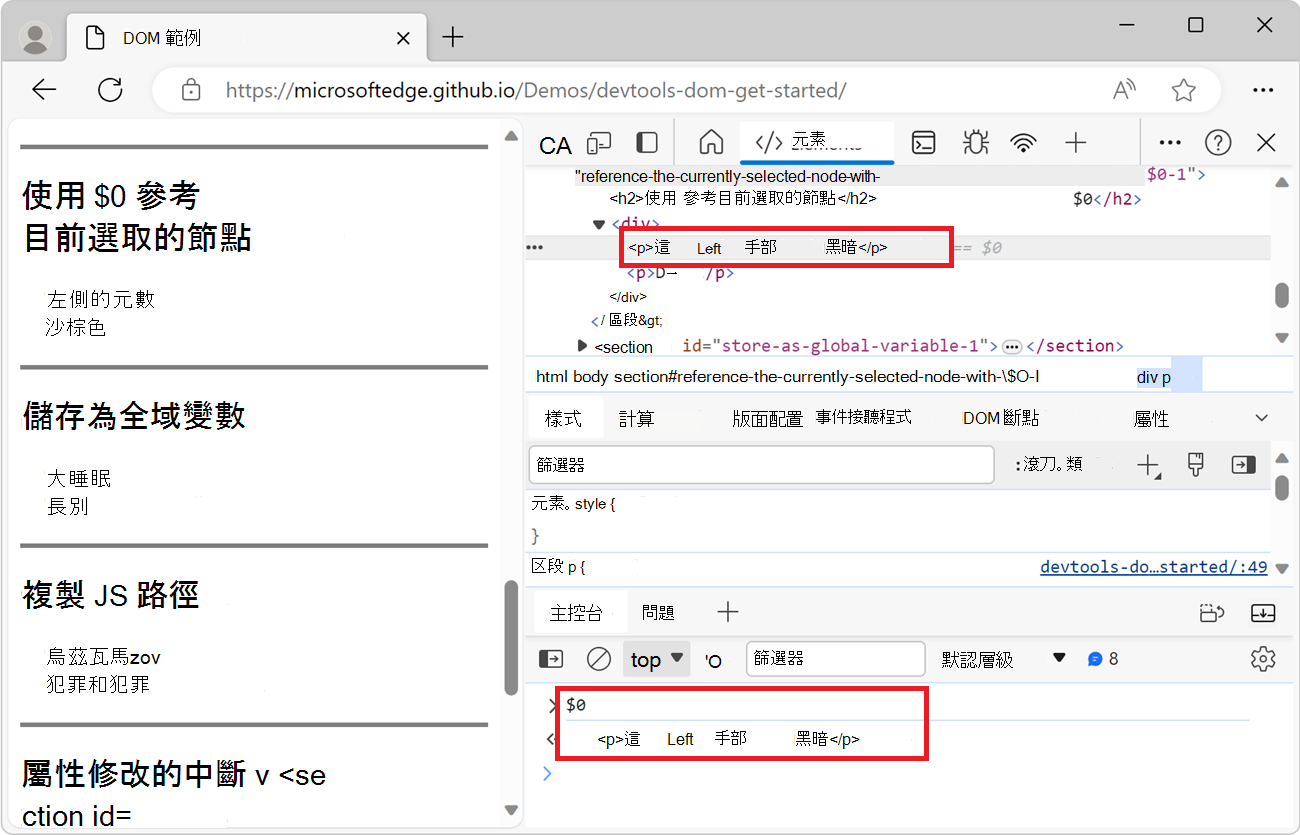This screenshot has width=1300, height=835.
Task: Add a tool to the drawer with plus
Action: coord(728,612)
